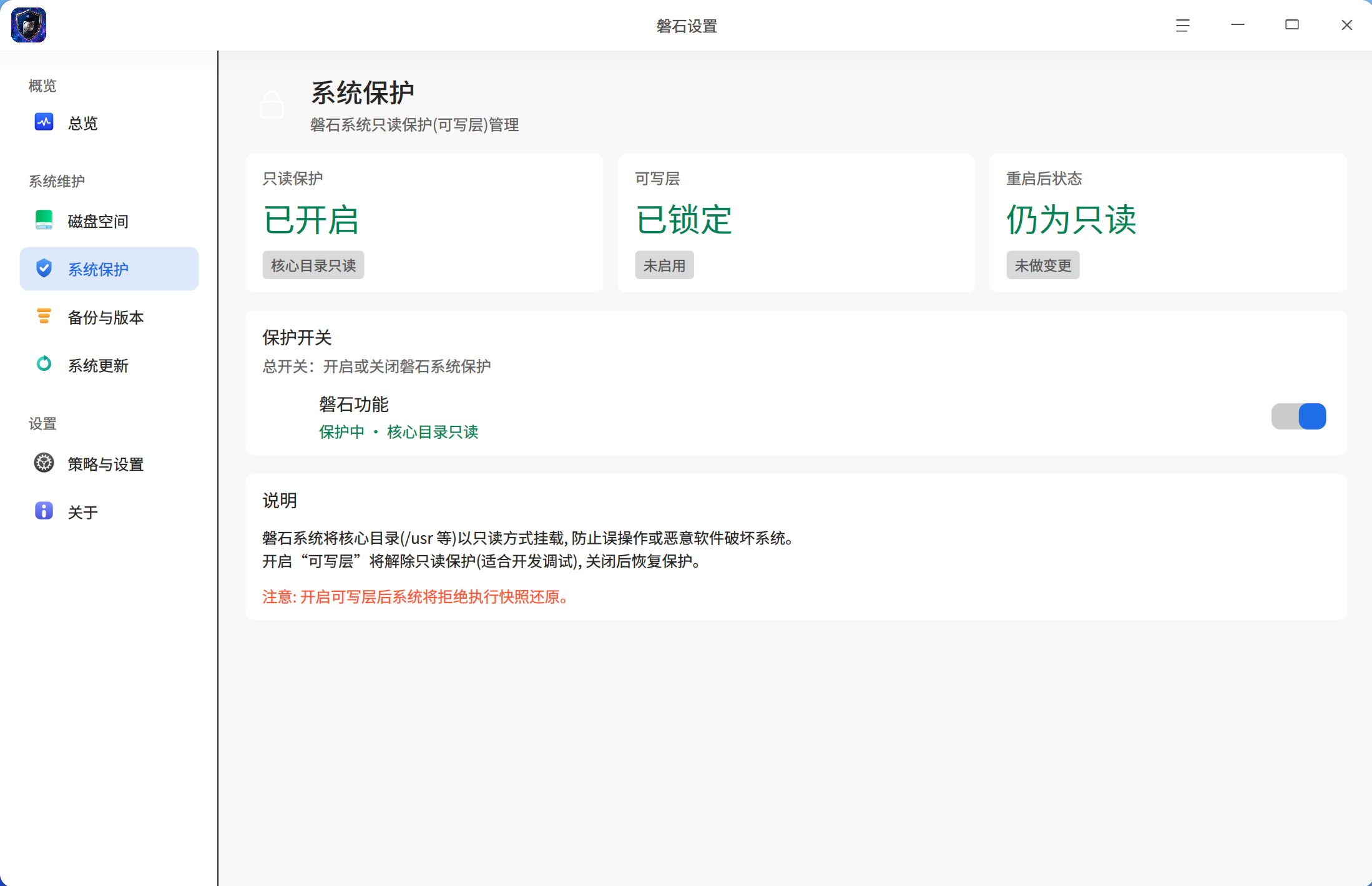Click the blue shield 系统保护 icon
1372x886 pixels.
tap(44, 268)
